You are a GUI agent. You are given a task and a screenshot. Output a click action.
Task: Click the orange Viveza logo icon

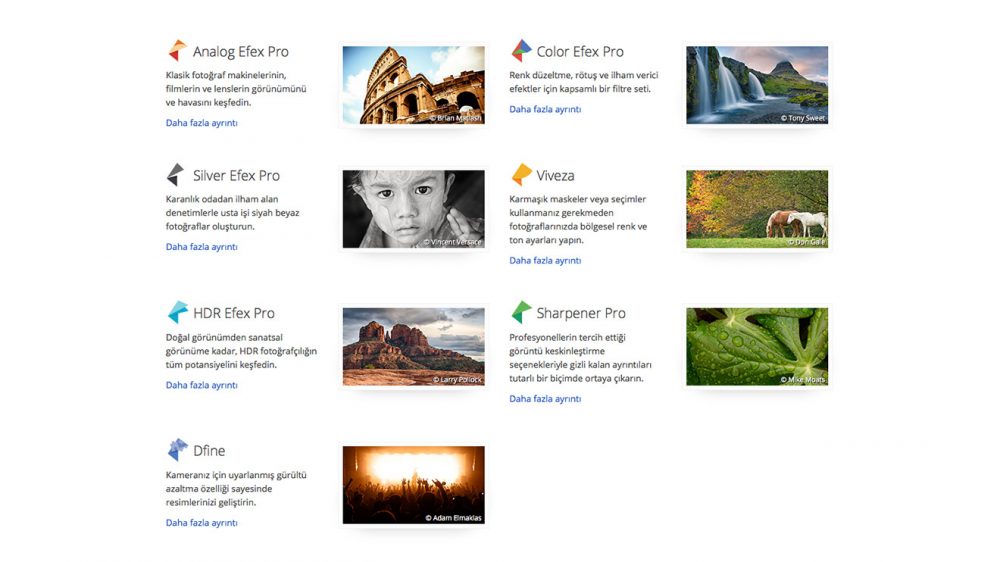tap(521, 175)
